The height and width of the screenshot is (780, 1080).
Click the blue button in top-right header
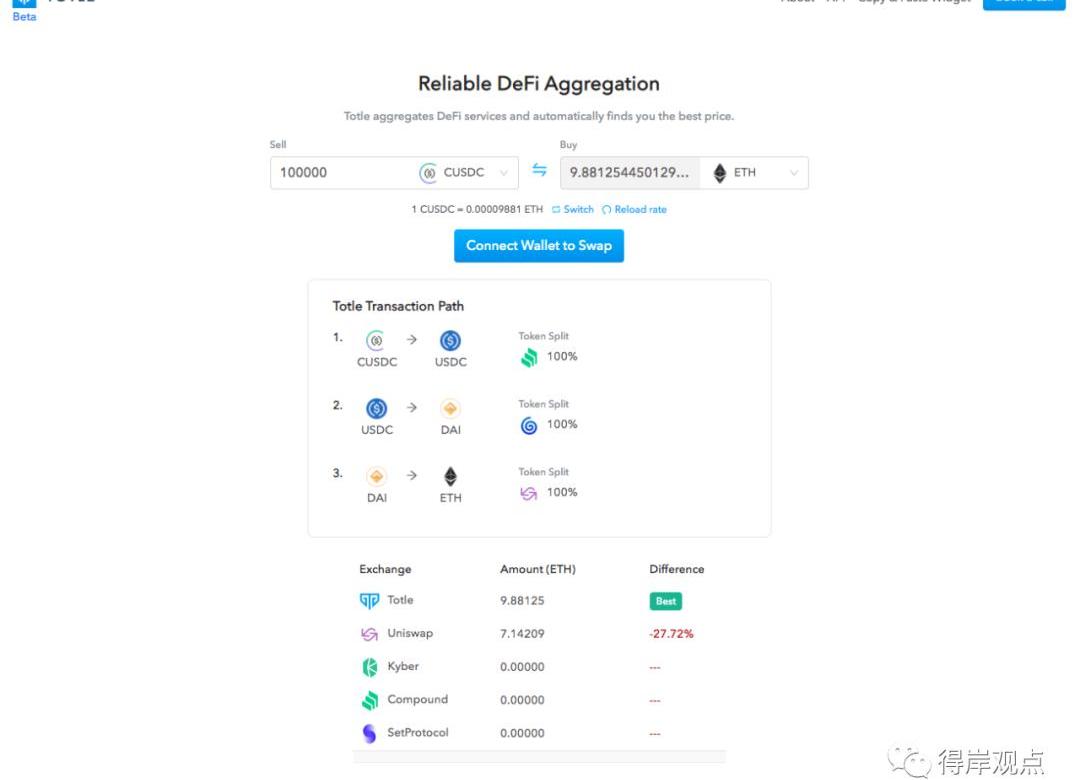click(1023, 3)
